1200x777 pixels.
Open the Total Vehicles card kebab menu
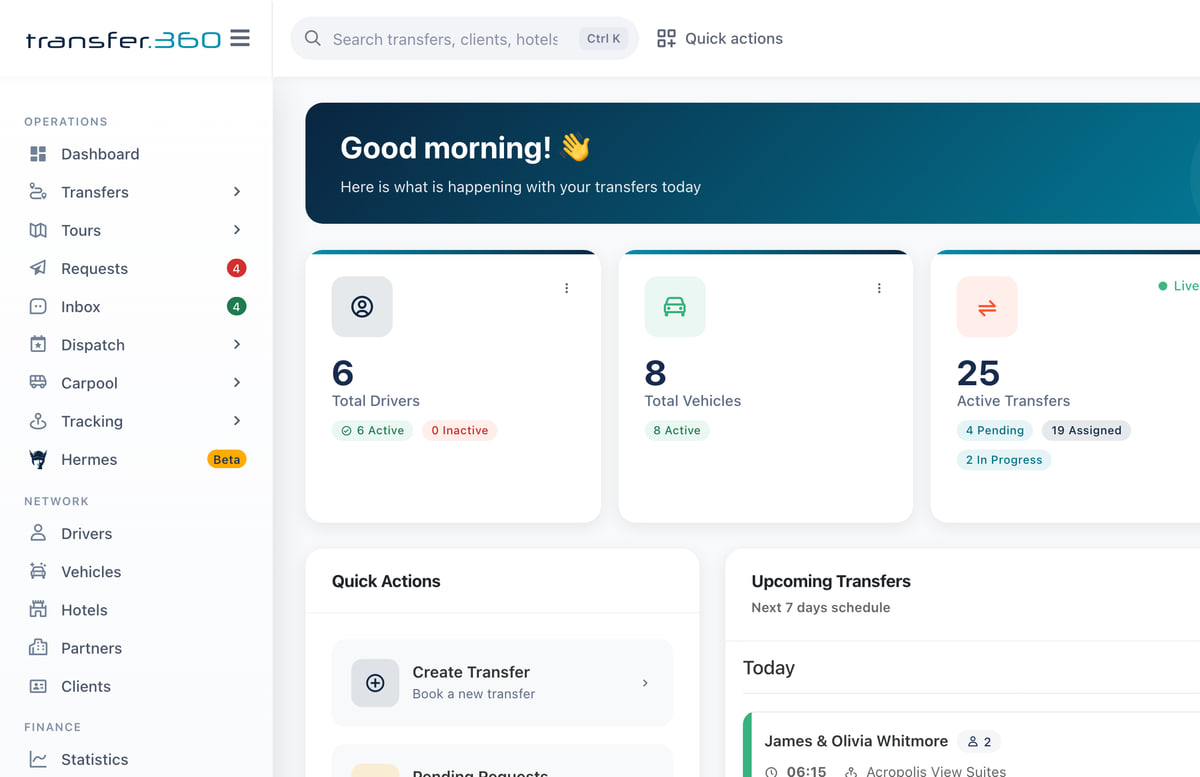879,288
